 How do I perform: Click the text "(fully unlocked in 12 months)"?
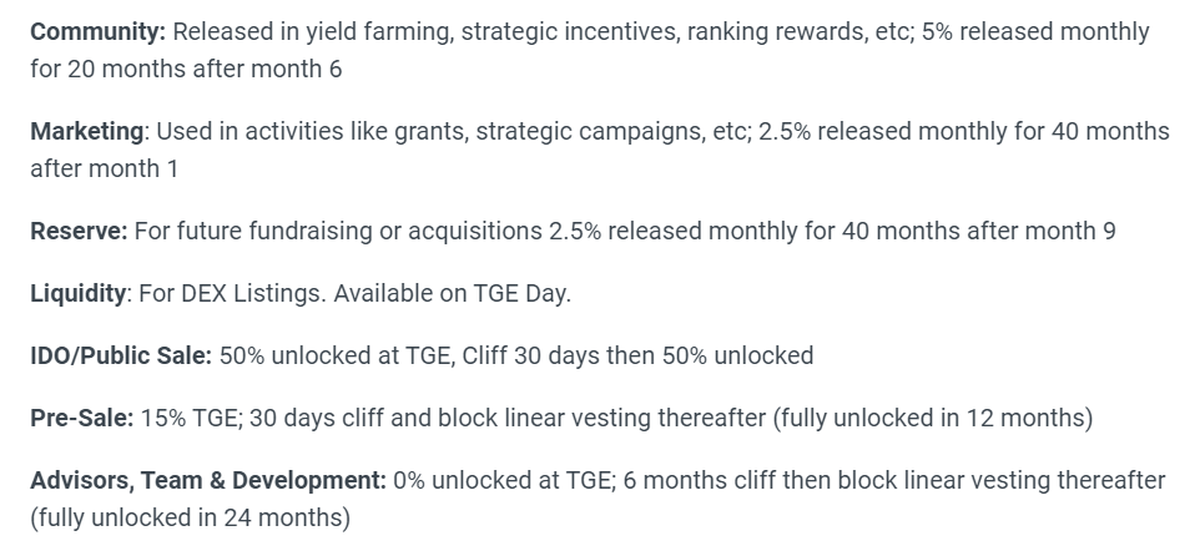[931, 418]
